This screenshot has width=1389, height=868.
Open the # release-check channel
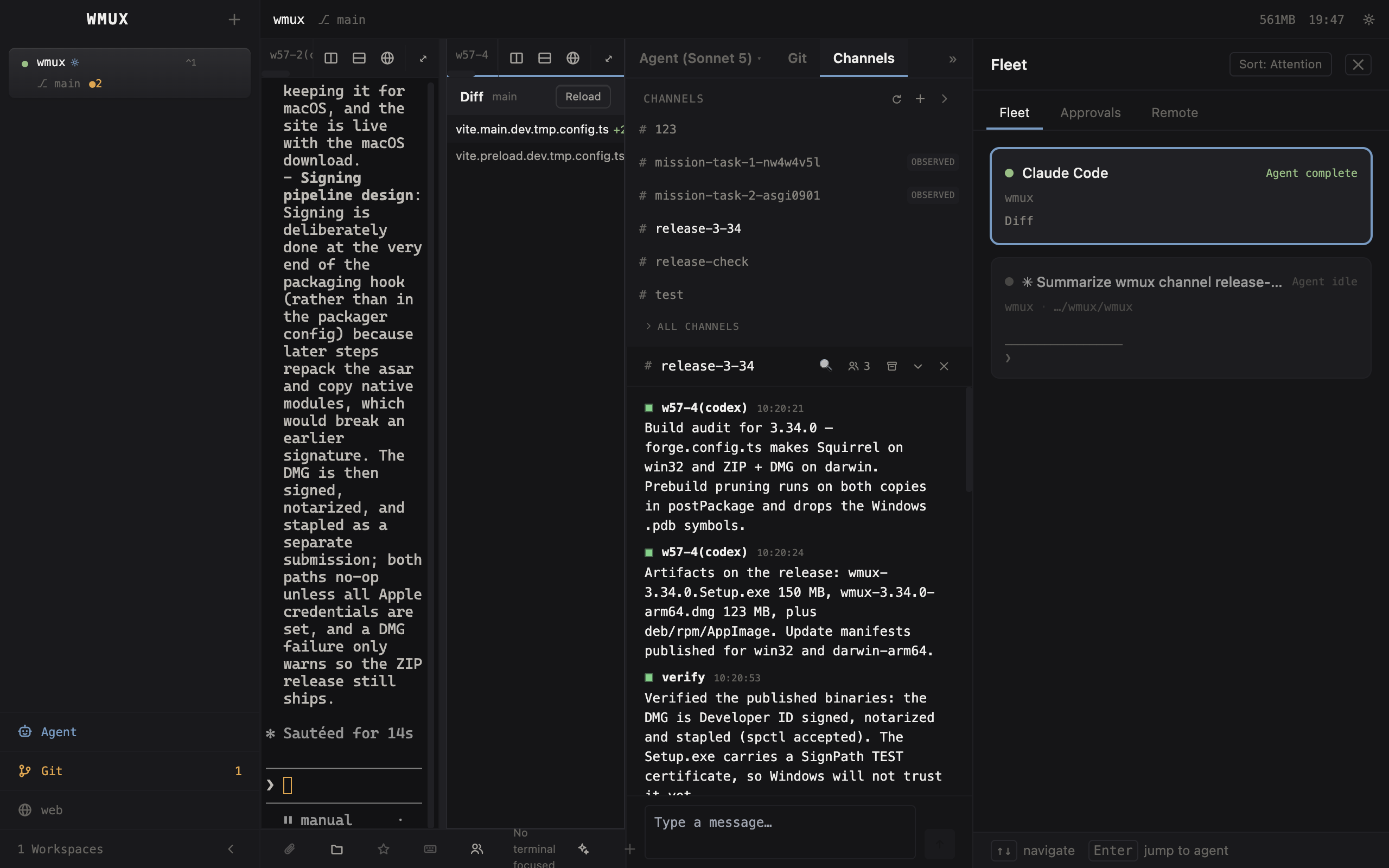pos(799,261)
